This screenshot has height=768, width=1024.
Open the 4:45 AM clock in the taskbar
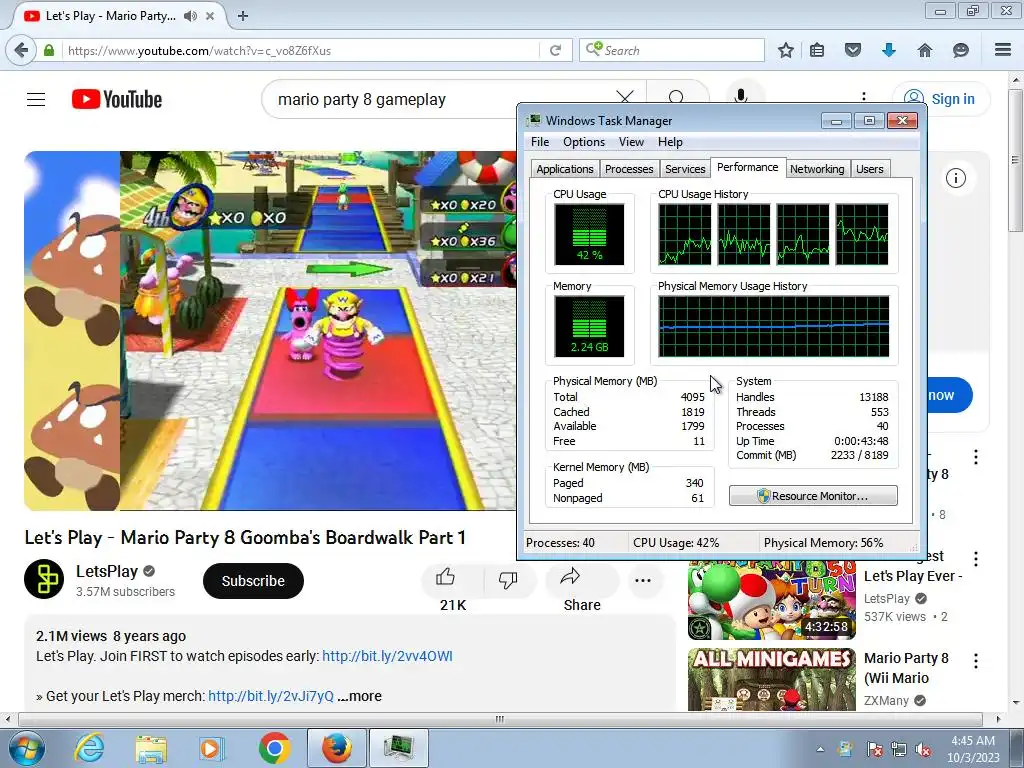(972, 748)
